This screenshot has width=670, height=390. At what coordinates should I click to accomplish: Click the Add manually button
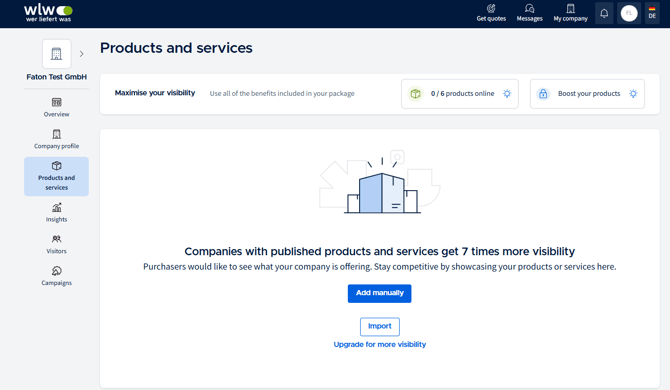[x=379, y=293]
